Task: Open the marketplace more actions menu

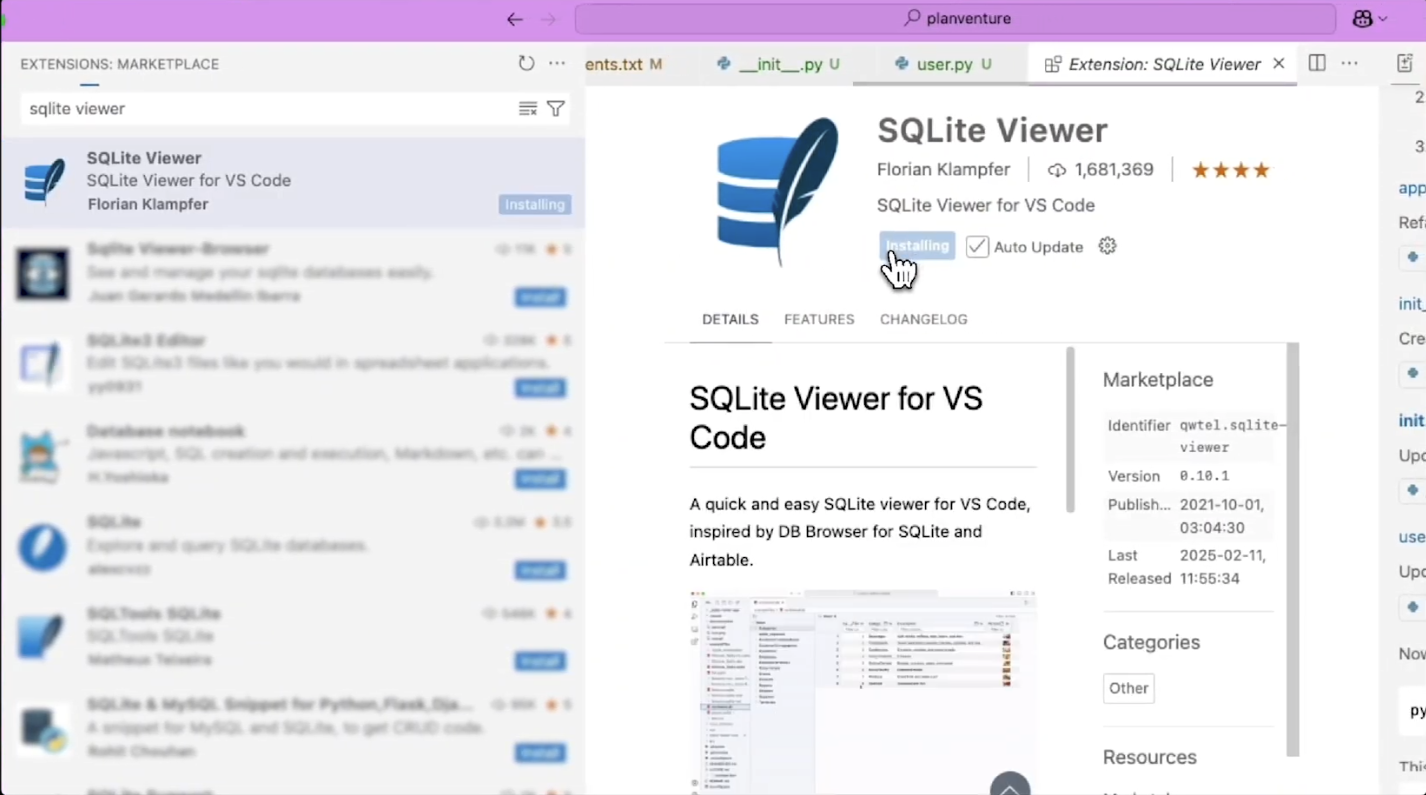Action: [557, 64]
